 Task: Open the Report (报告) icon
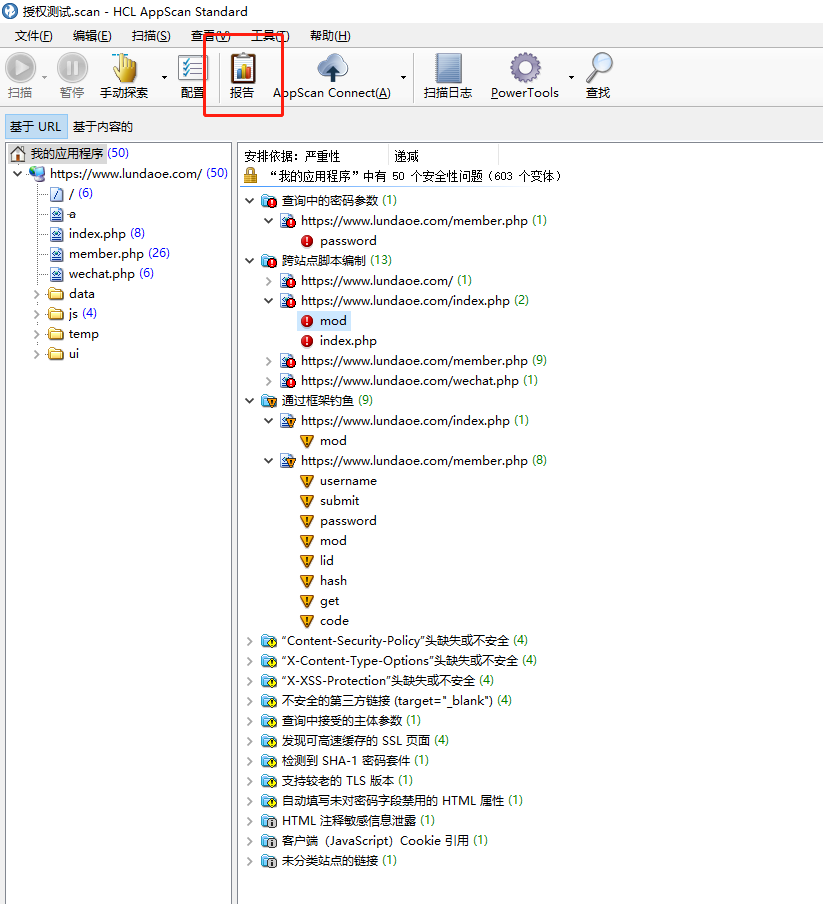(242, 68)
